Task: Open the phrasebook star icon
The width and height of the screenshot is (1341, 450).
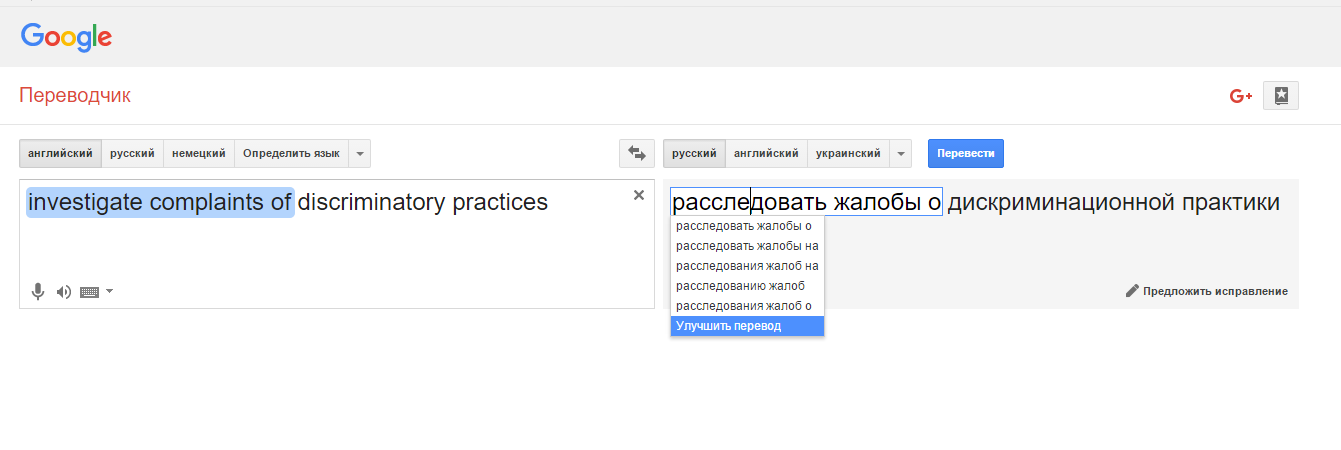Action: 1281,96
